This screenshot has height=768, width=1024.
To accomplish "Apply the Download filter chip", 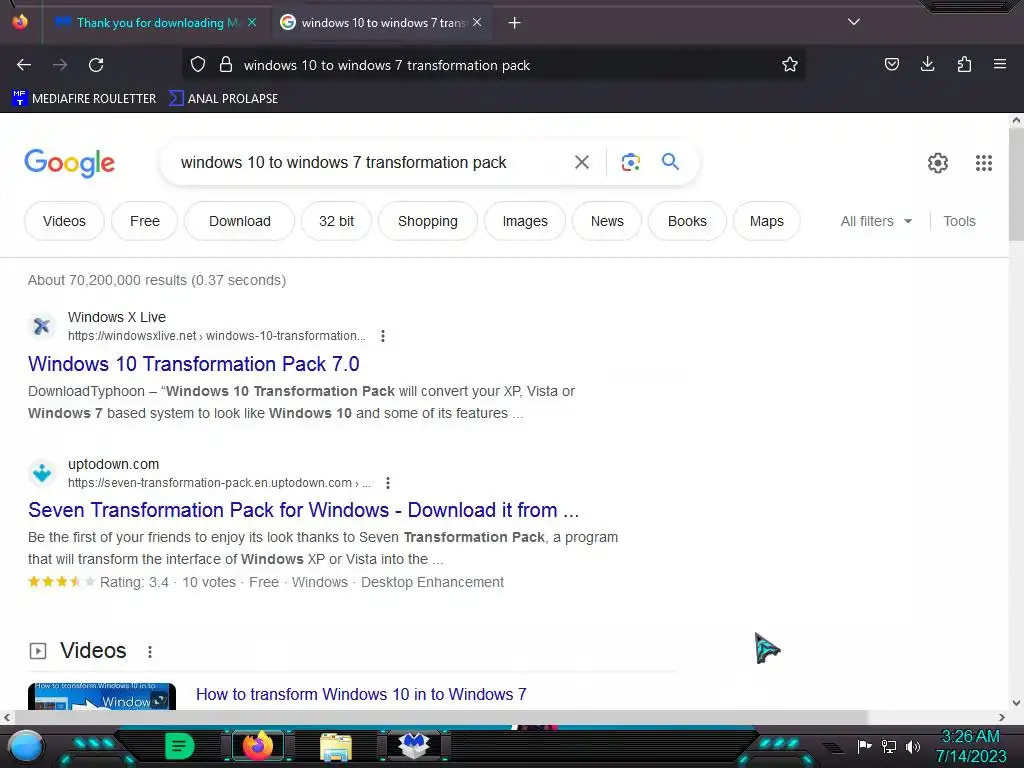I will click(240, 221).
